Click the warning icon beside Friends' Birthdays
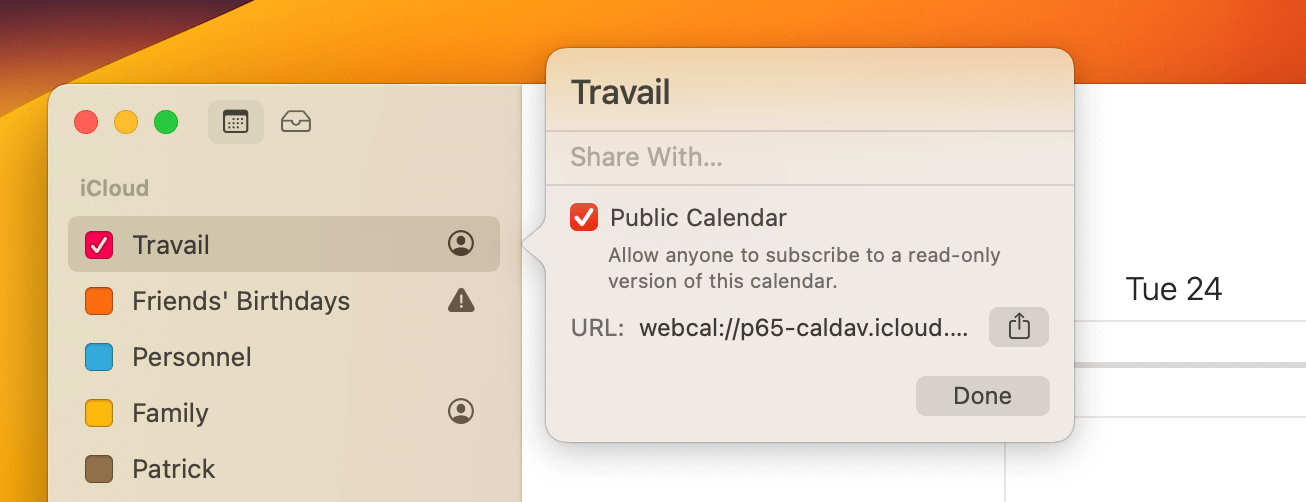 point(461,300)
